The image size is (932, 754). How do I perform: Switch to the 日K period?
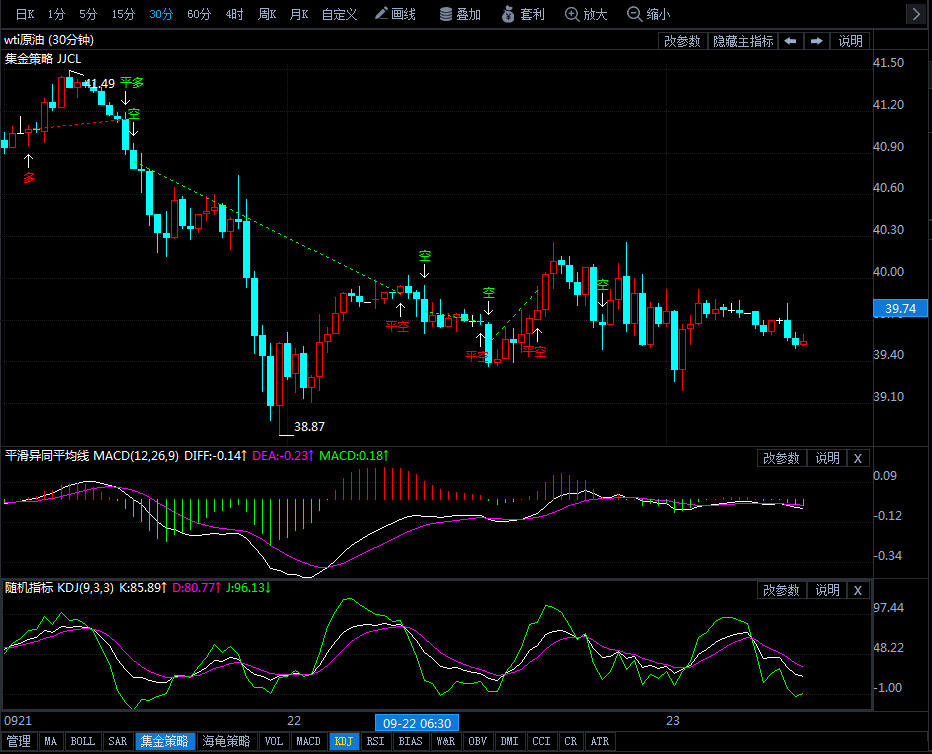click(x=22, y=14)
